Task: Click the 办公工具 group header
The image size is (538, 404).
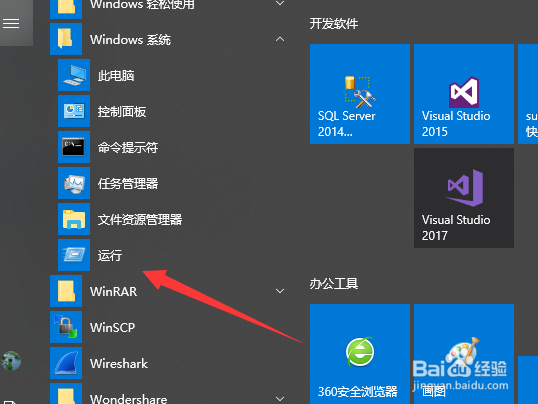Action: tap(334, 284)
